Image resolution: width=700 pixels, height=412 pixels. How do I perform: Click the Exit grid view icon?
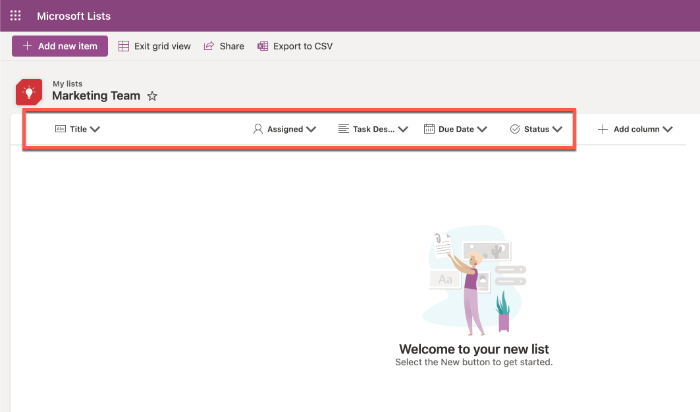click(x=124, y=46)
